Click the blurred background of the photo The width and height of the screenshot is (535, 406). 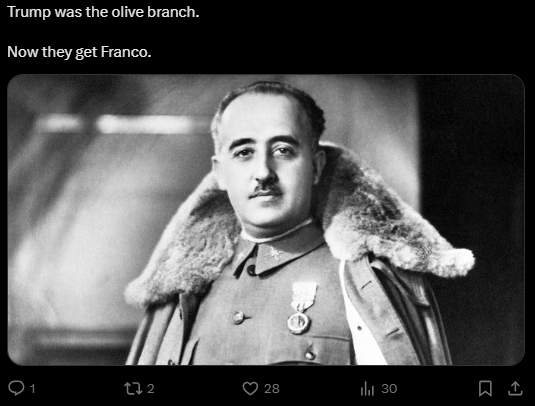tap(102, 205)
